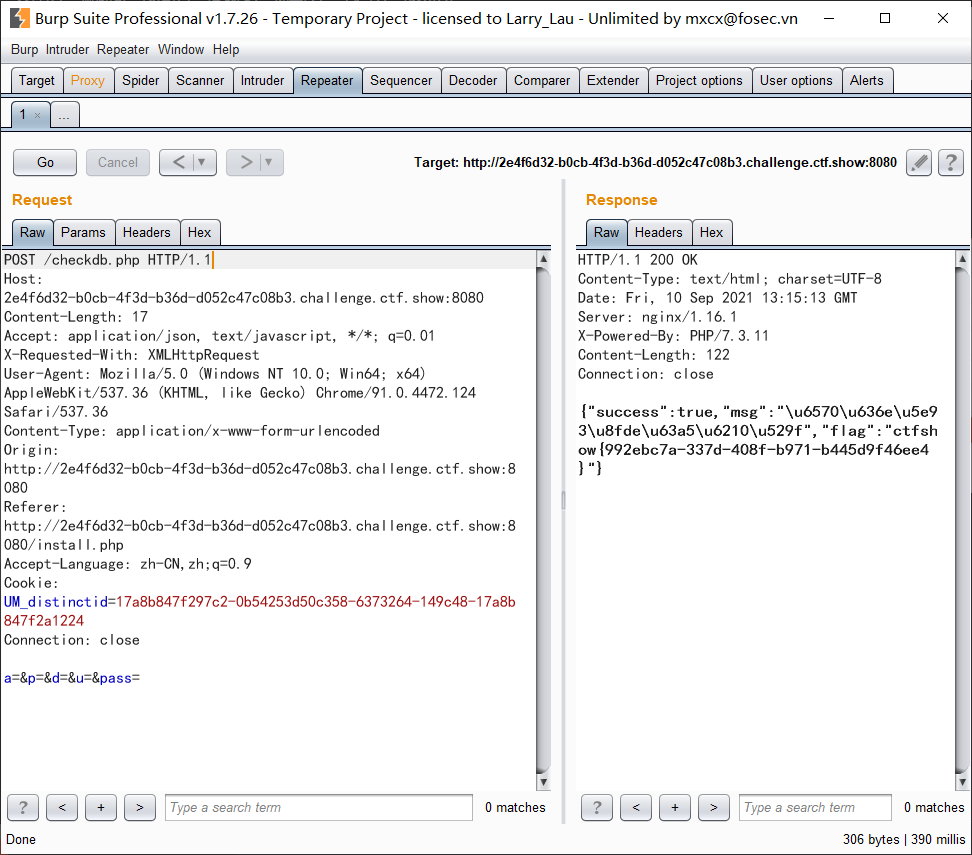This screenshot has height=855, width=972.
Task: Send the request with the Go button
Action: click(45, 162)
